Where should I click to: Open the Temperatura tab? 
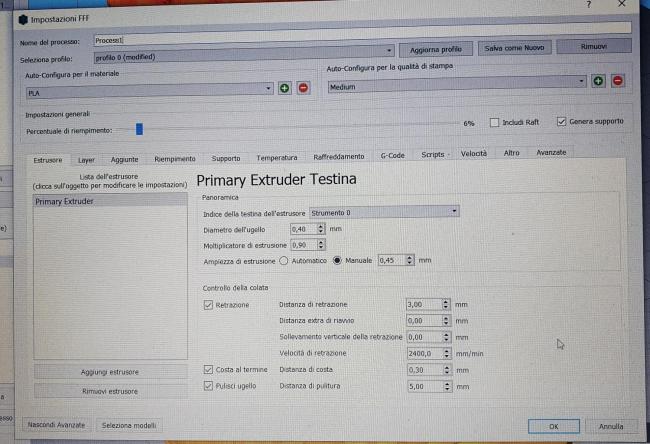point(276,158)
